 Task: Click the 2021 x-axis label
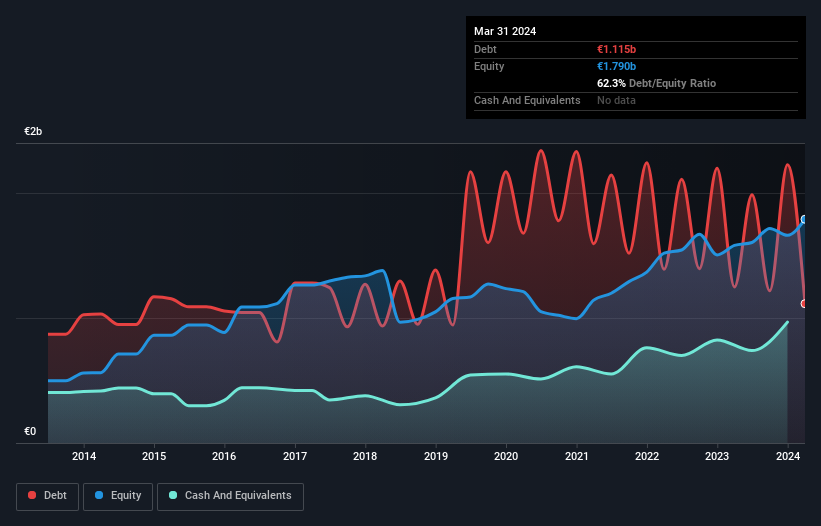[x=576, y=456]
